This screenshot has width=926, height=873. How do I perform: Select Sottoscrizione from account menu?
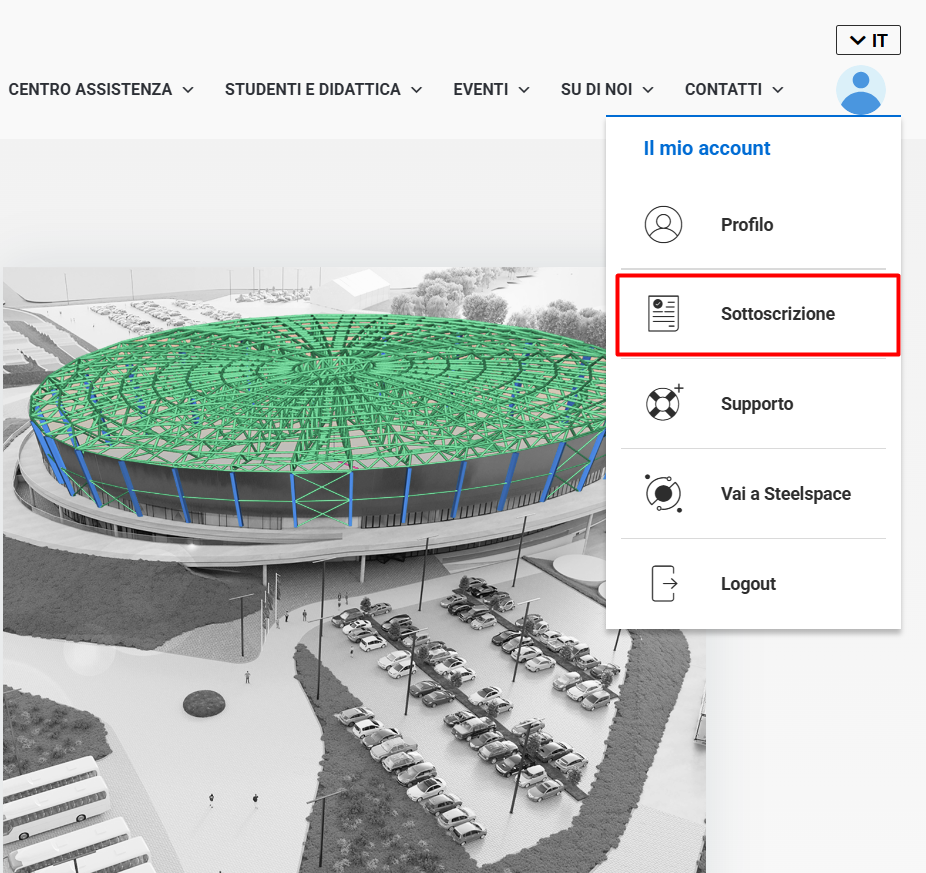tap(758, 315)
